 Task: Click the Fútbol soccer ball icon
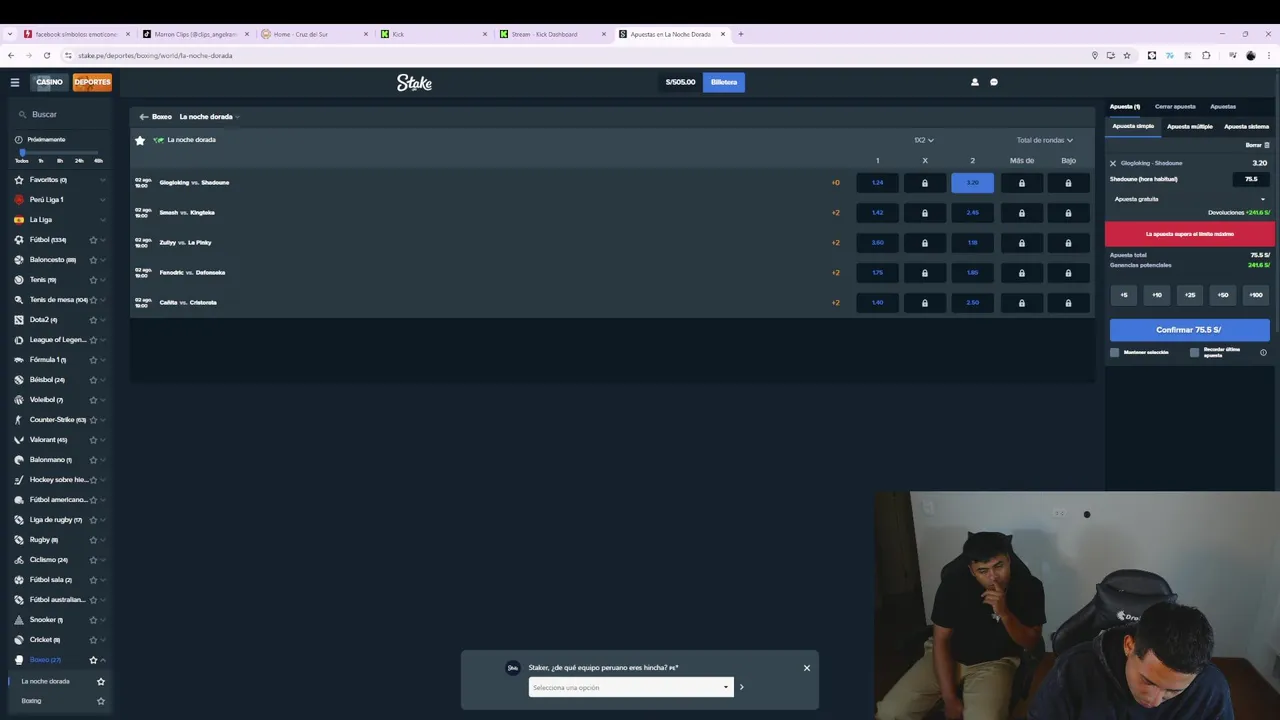(19, 240)
